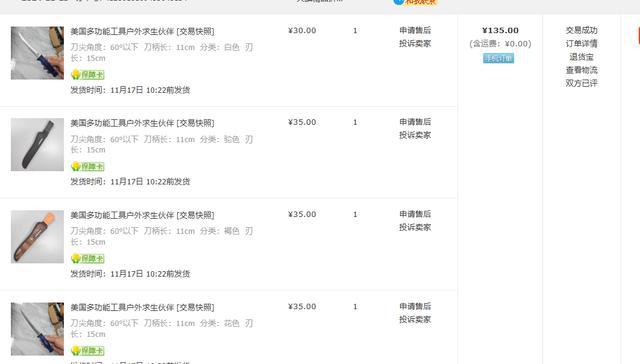Click the 含运费 ¥0.00 shipping text
This screenshot has width=640, height=364.
500,44
